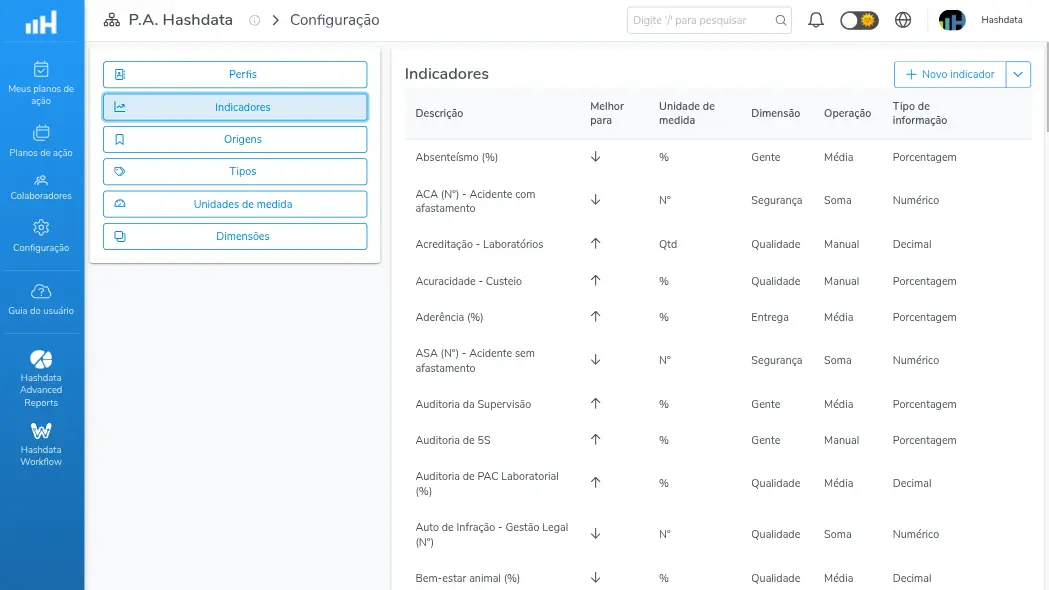
Task: Click the Tipo de informação header
Action: 920,113
